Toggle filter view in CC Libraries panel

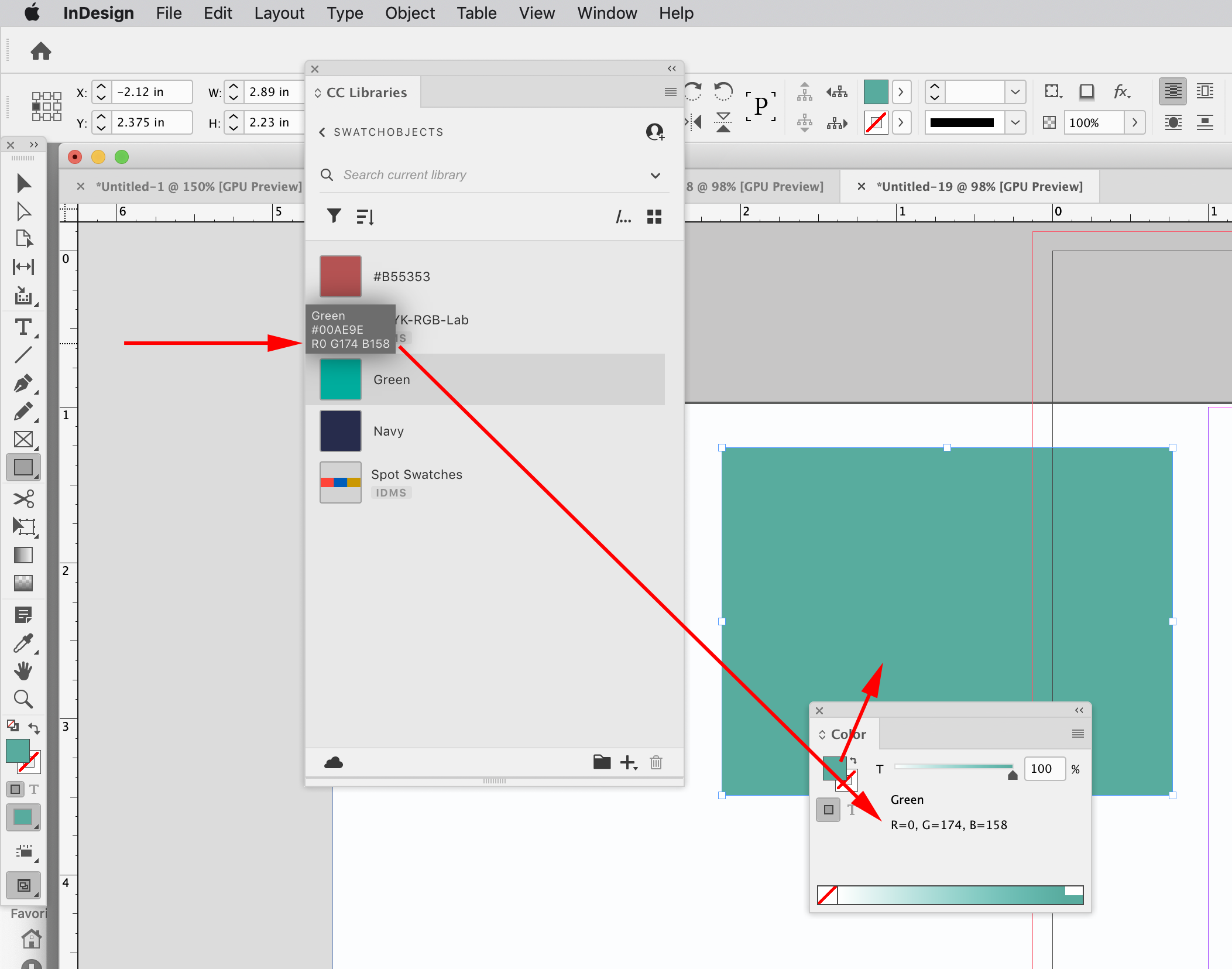click(x=334, y=216)
